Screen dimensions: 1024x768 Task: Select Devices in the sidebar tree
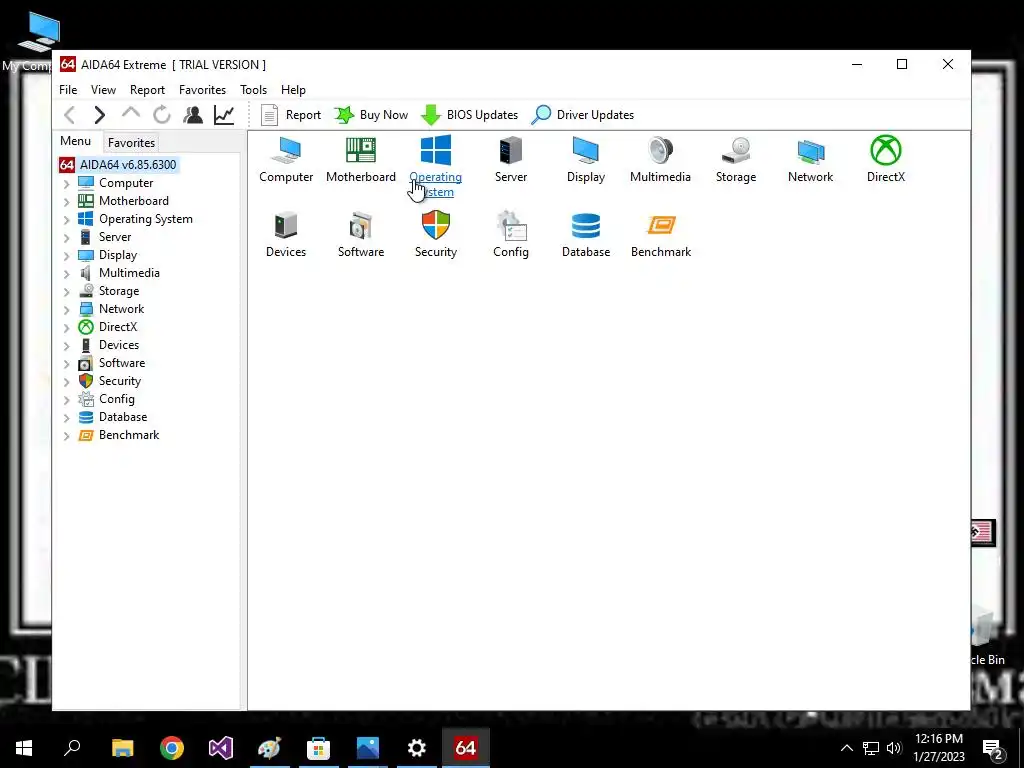119,345
